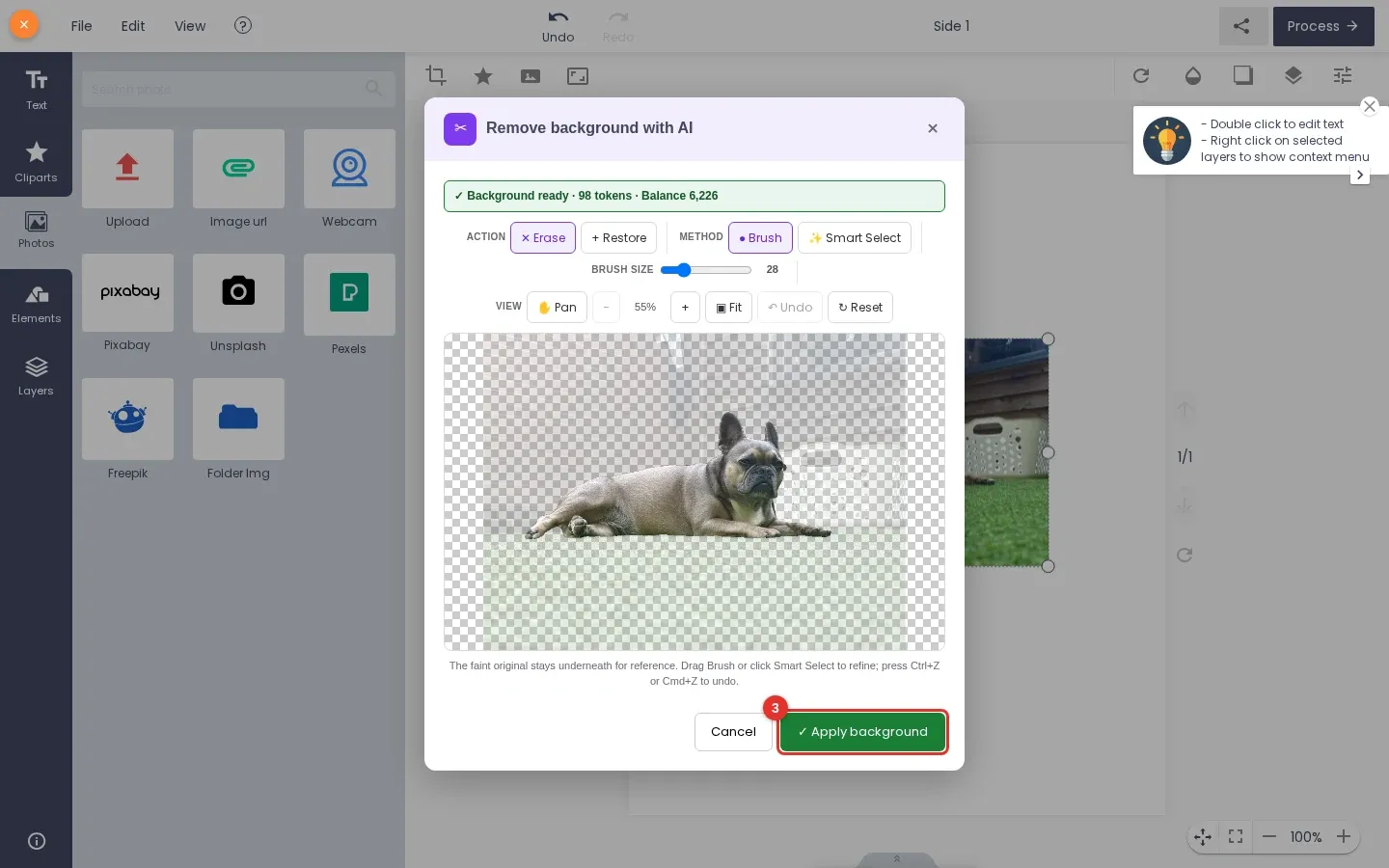Viewport: 1389px width, 868px height.
Task: Select the crop tool icon
Action: (436, 75)
